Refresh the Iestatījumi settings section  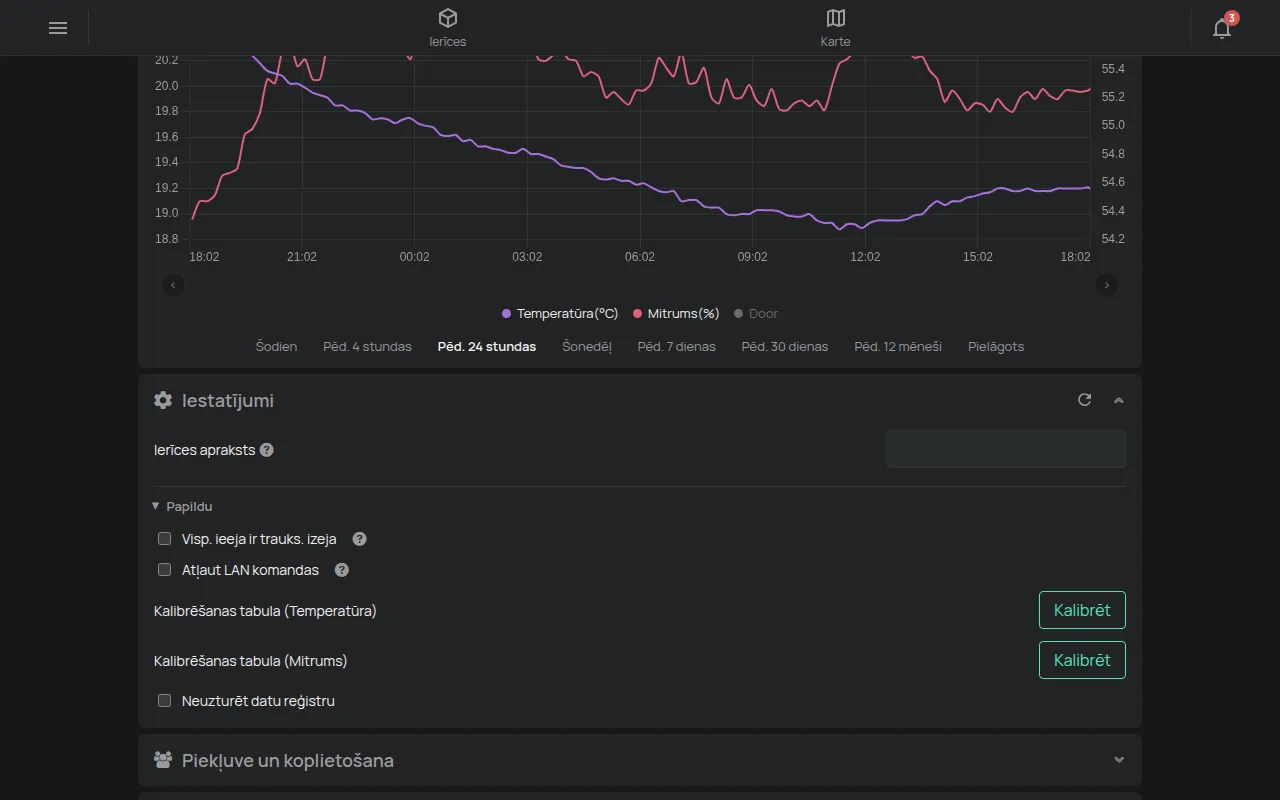[x=1085, y=400]
